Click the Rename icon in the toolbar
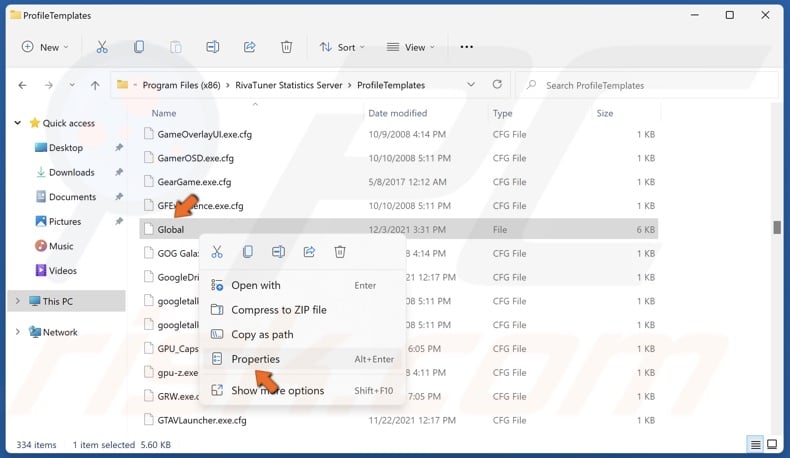 tap(213, 47)
